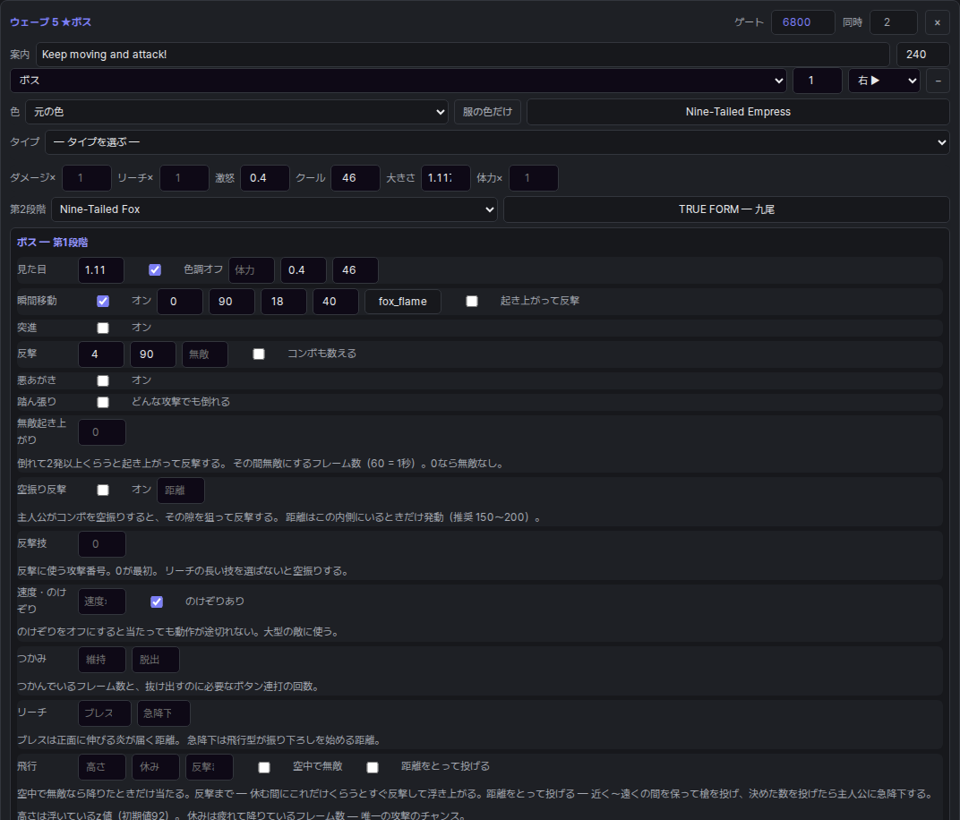Open the 第2段階 Nine-Tailed Fox dropdown
The image size is (960, 820).
coord(274,209)
